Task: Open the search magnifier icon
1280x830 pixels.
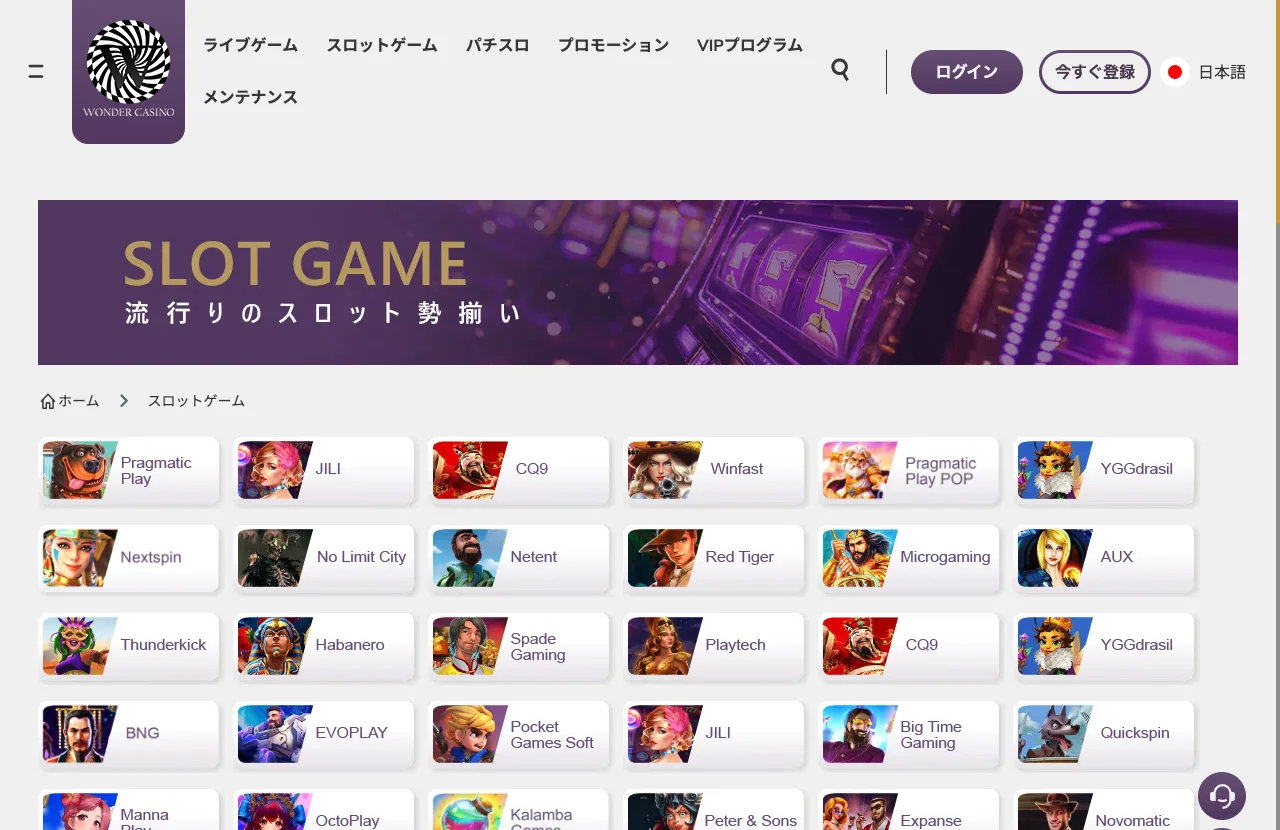Action: point(840,70)
